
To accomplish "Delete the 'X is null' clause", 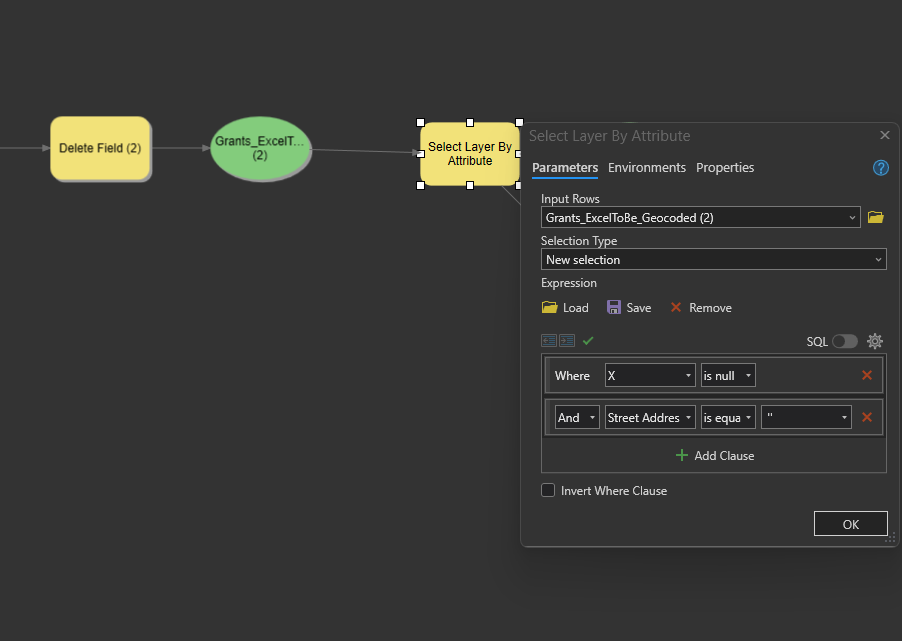I will point(867,376).
